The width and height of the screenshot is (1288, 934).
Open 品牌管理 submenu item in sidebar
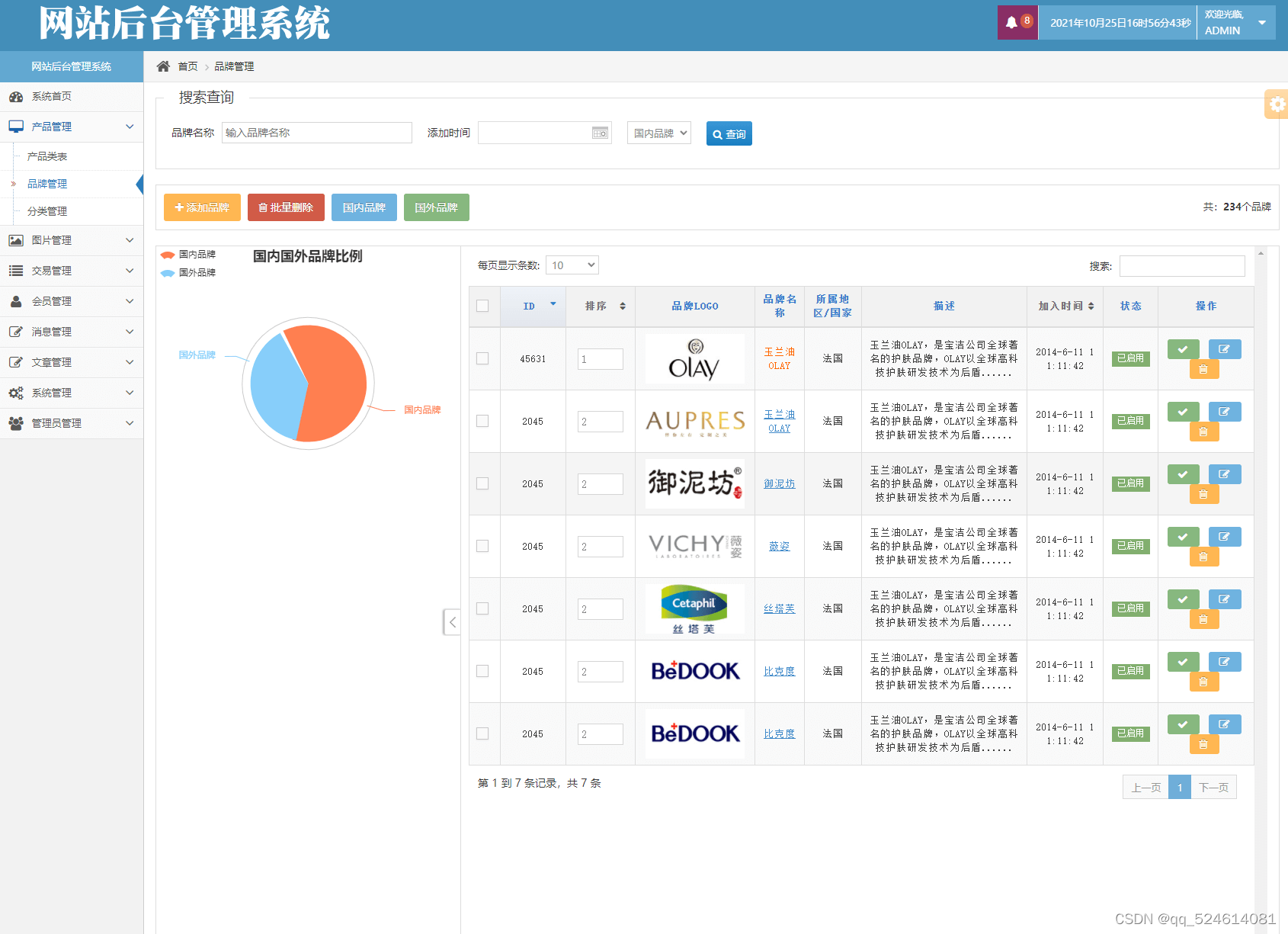coord(47,184)
